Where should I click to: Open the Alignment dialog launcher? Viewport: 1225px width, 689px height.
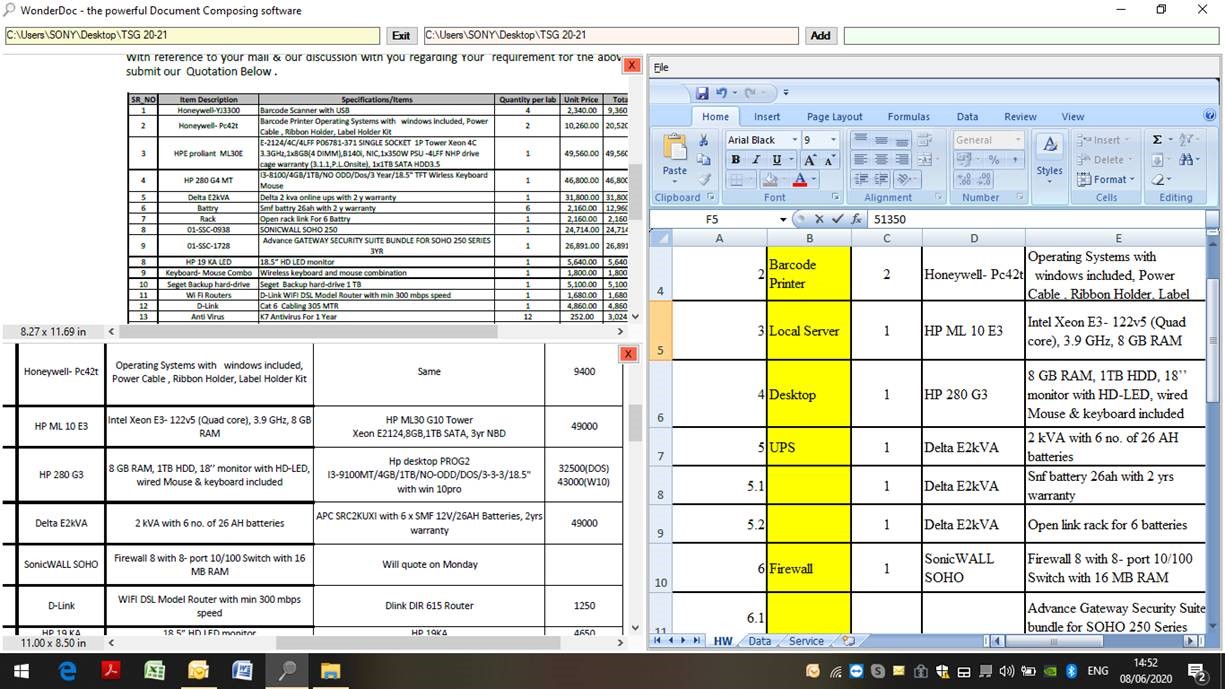[939, 198]
